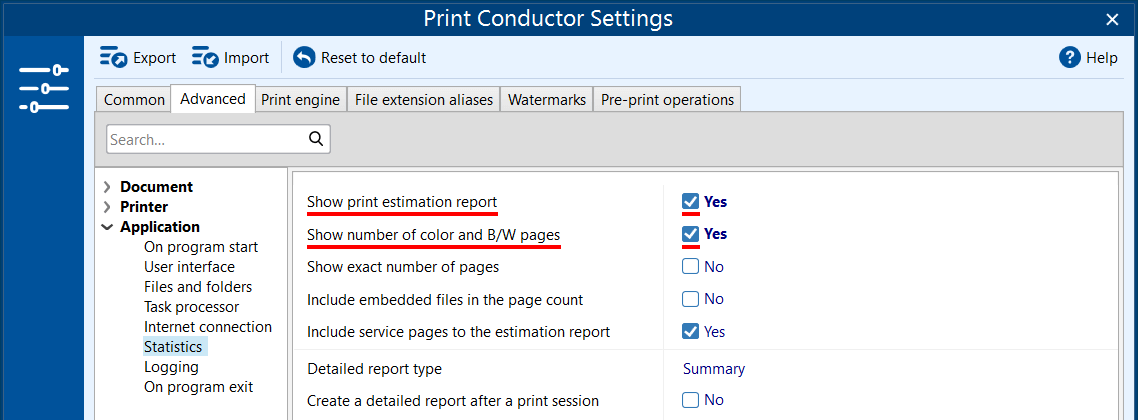Image resolution: width=1138 pixels, height=420 pixels.
Task: Open Help via question mark icon
Action: click(1070, 58)
